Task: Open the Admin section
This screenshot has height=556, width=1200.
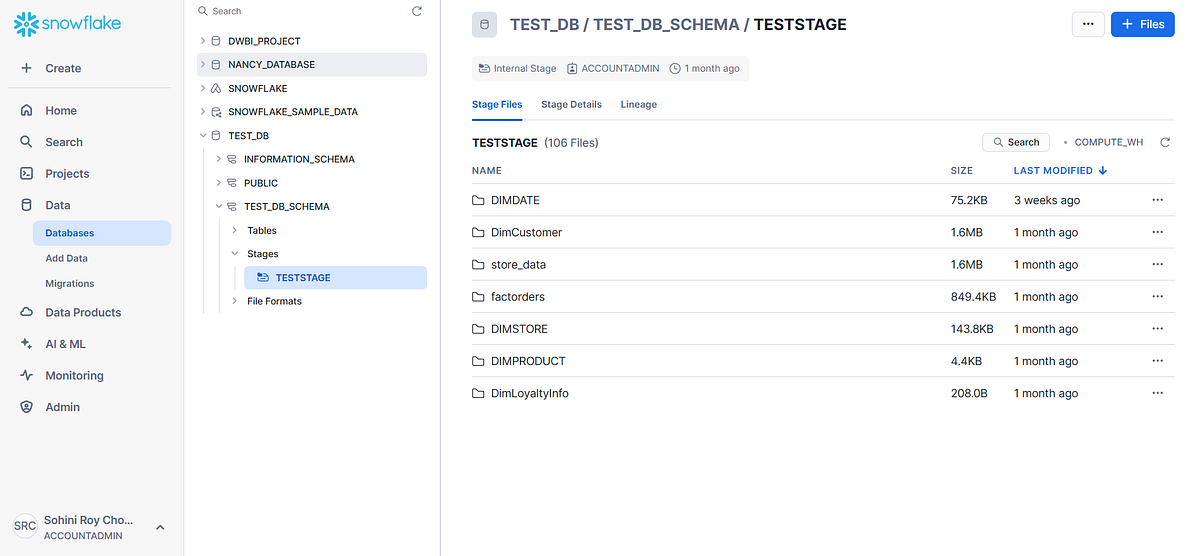Action: 62,407
